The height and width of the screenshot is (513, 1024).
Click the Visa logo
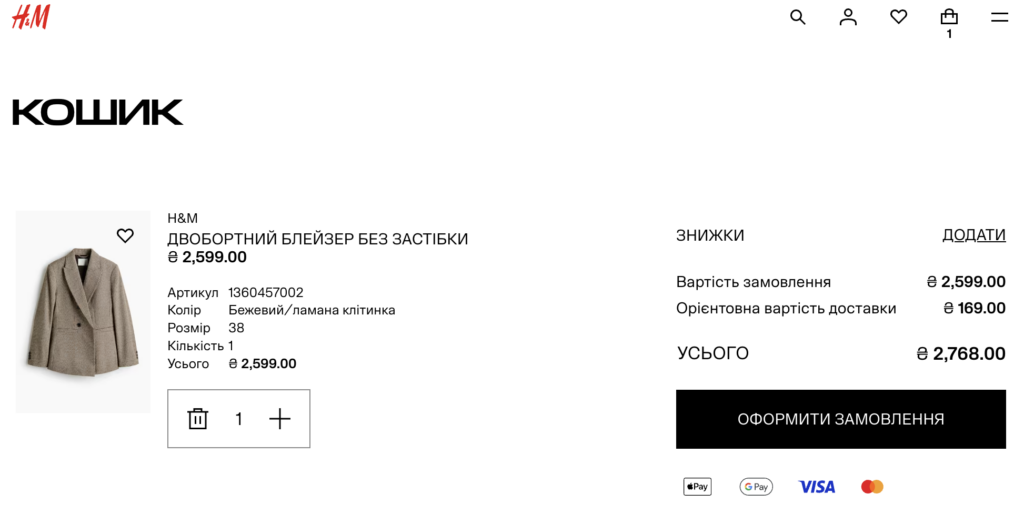pos(816,487)
